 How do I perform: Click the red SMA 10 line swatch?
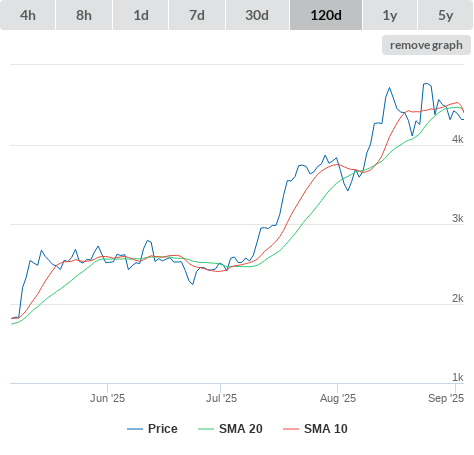click(291, 429)
